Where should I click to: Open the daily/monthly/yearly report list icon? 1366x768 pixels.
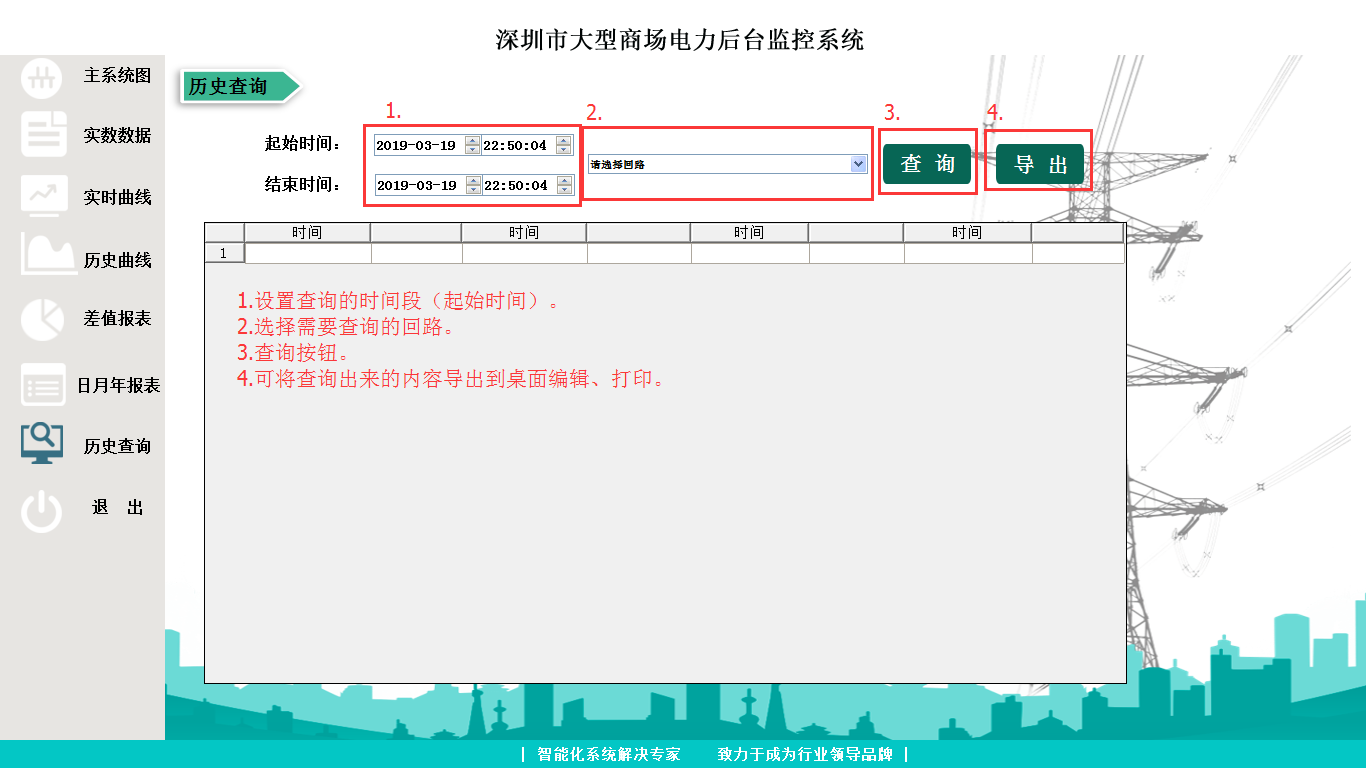[x=43, y=385]
